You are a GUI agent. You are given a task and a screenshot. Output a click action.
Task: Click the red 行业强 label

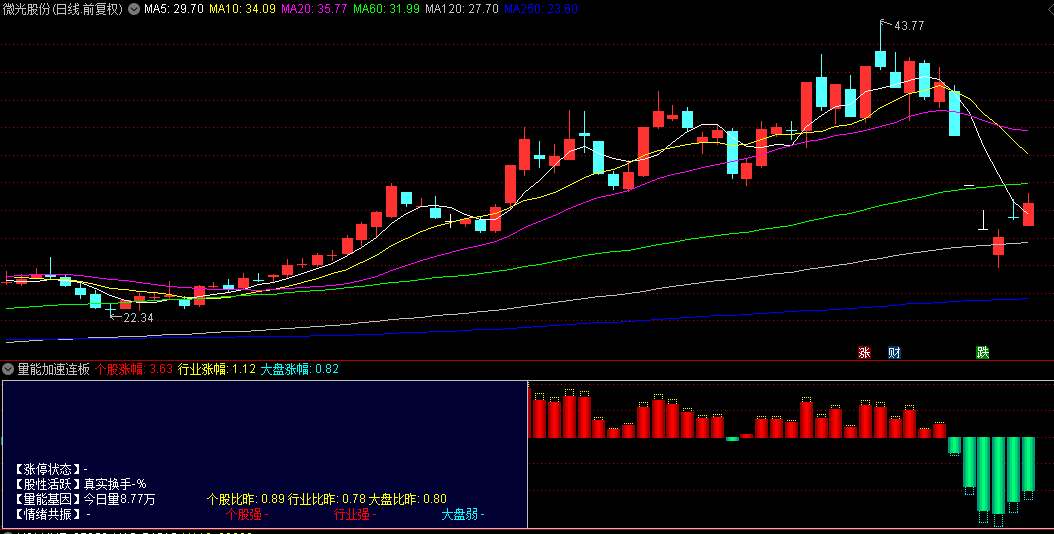click(x=355, y=514)
